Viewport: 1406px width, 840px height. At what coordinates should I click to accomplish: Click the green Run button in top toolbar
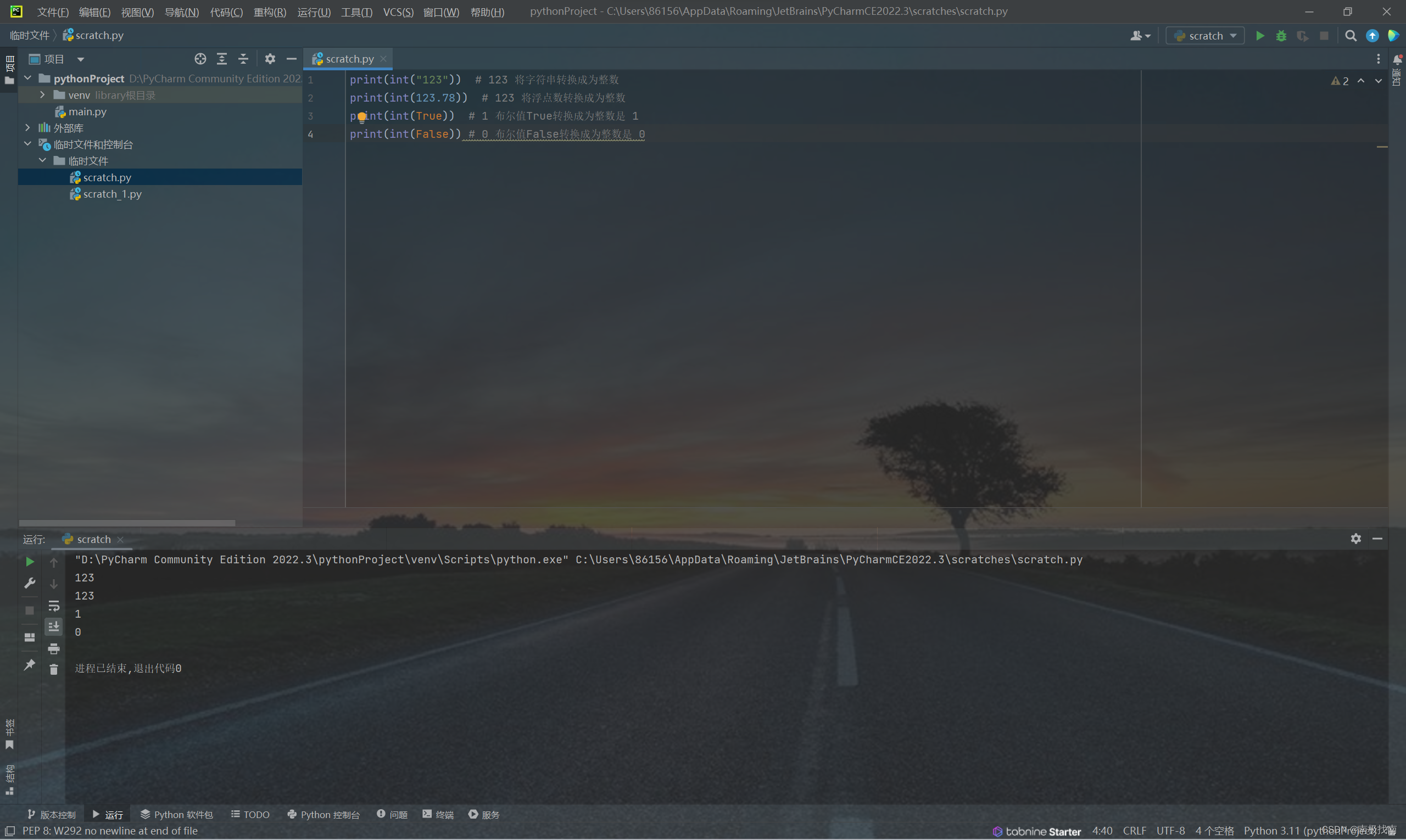1259,36
